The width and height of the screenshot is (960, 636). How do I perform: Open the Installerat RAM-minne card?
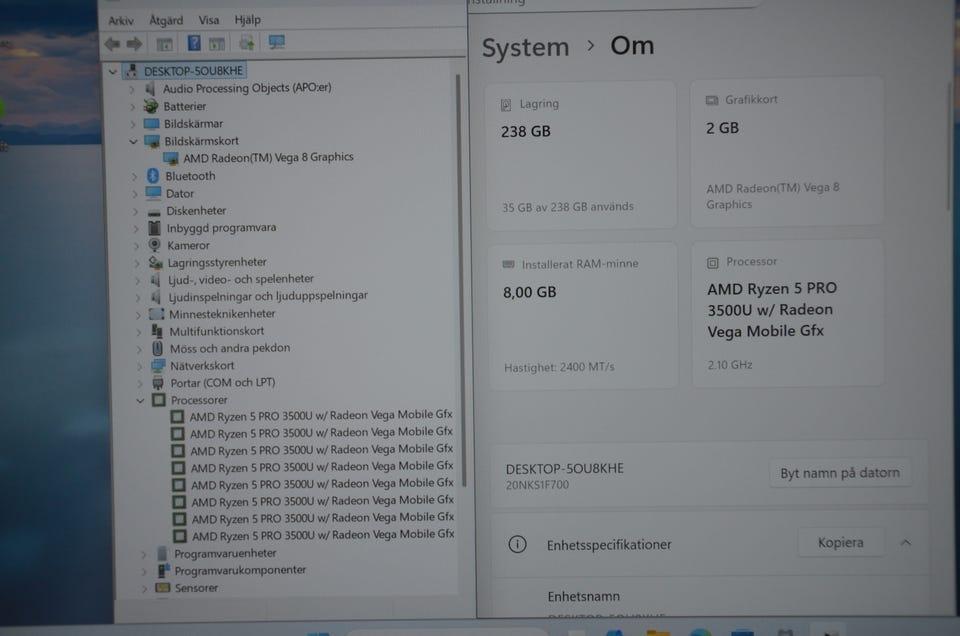click(583, 316)
